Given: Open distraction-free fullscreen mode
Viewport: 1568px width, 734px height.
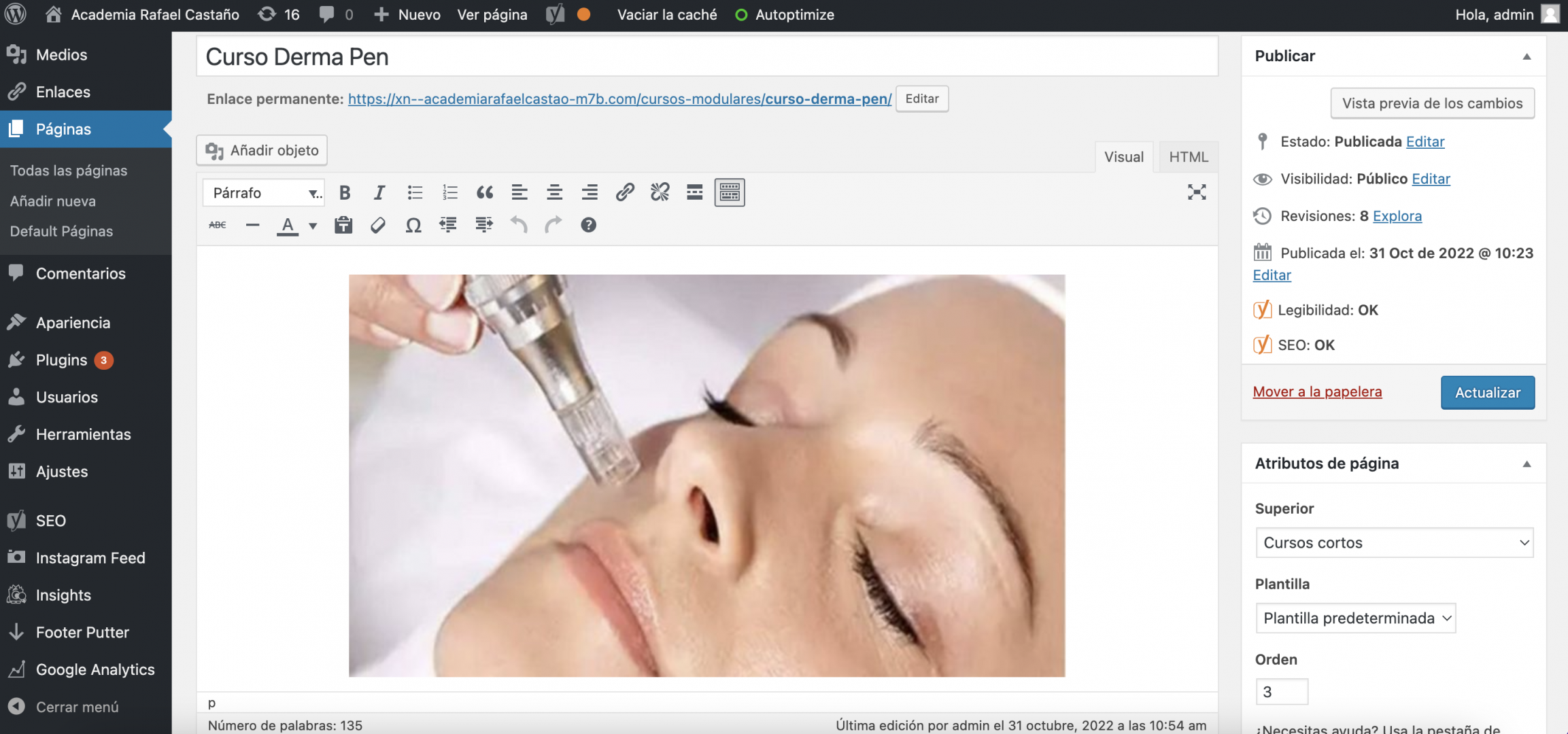Looking at the screenshot, I should pos(1197,192).
